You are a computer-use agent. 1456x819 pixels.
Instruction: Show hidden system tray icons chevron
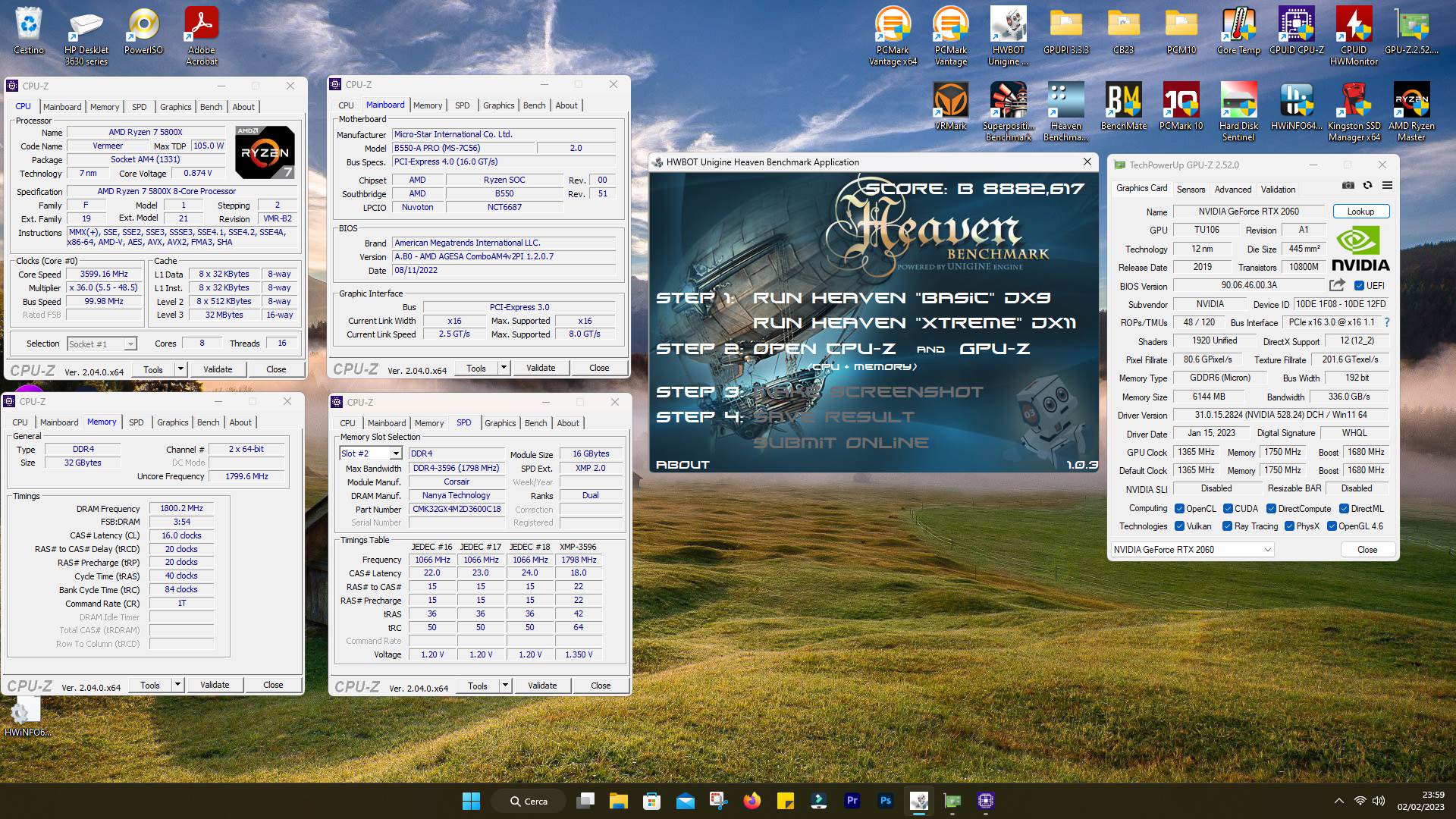click(1338, 801)
